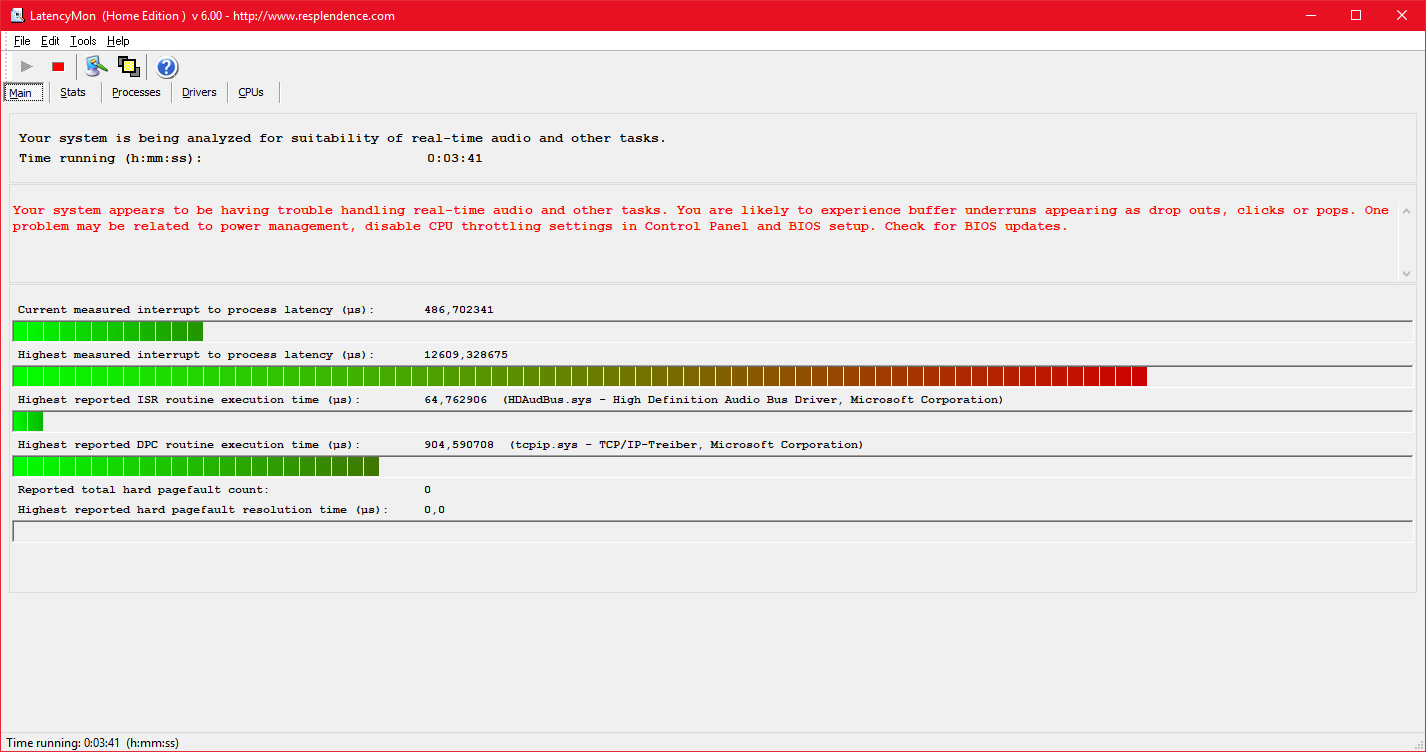Open options via the computer-with-pencil icon
This screenshot has height=752, width=1426.
[95, 67]
